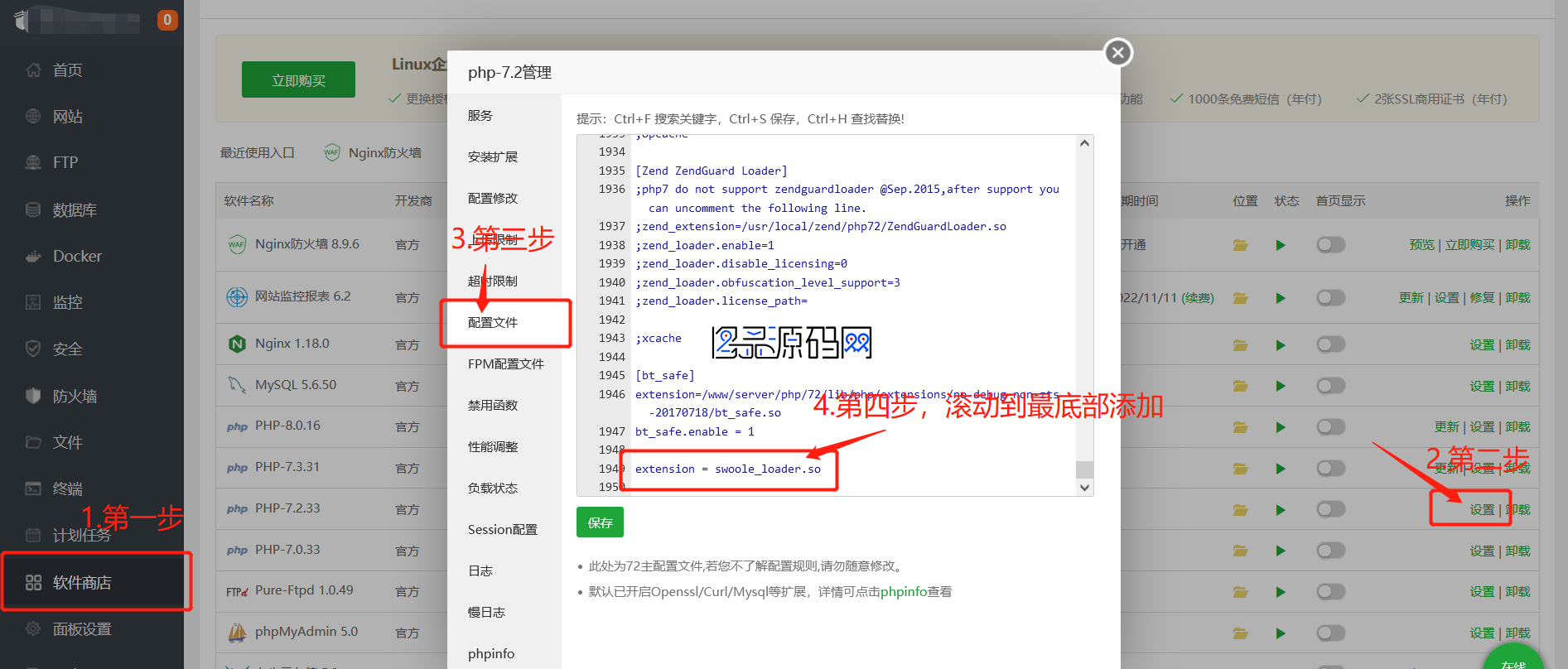Click 预览 for Nginx防火墙 row
Screen dimensions: 1568x669
1422,245
